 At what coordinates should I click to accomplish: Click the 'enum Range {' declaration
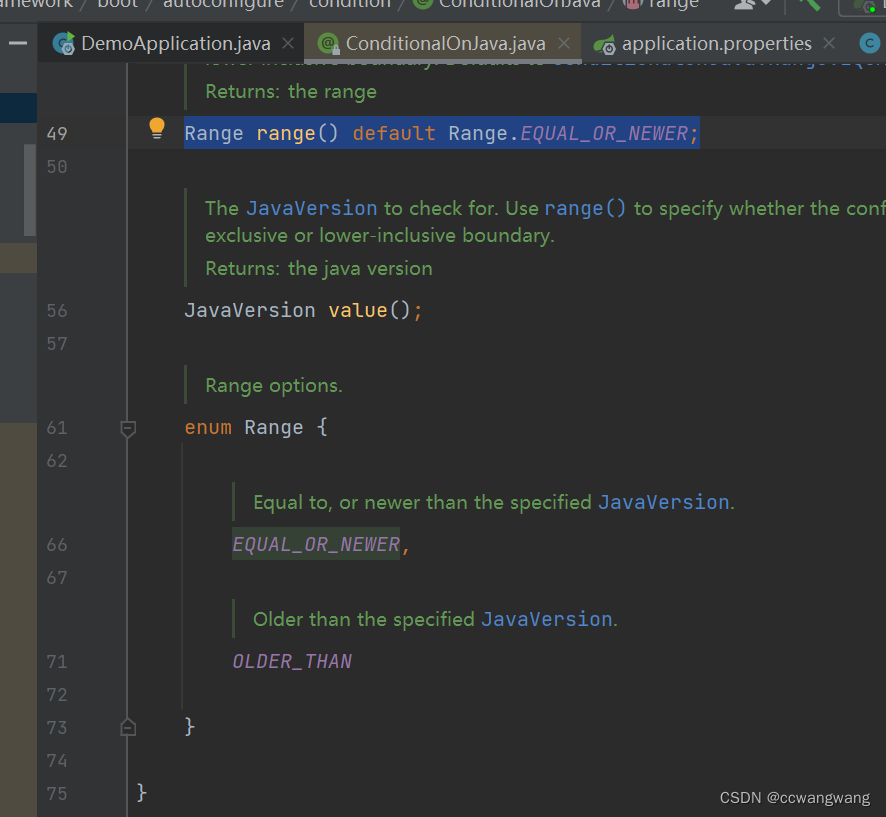pos(256,428)
